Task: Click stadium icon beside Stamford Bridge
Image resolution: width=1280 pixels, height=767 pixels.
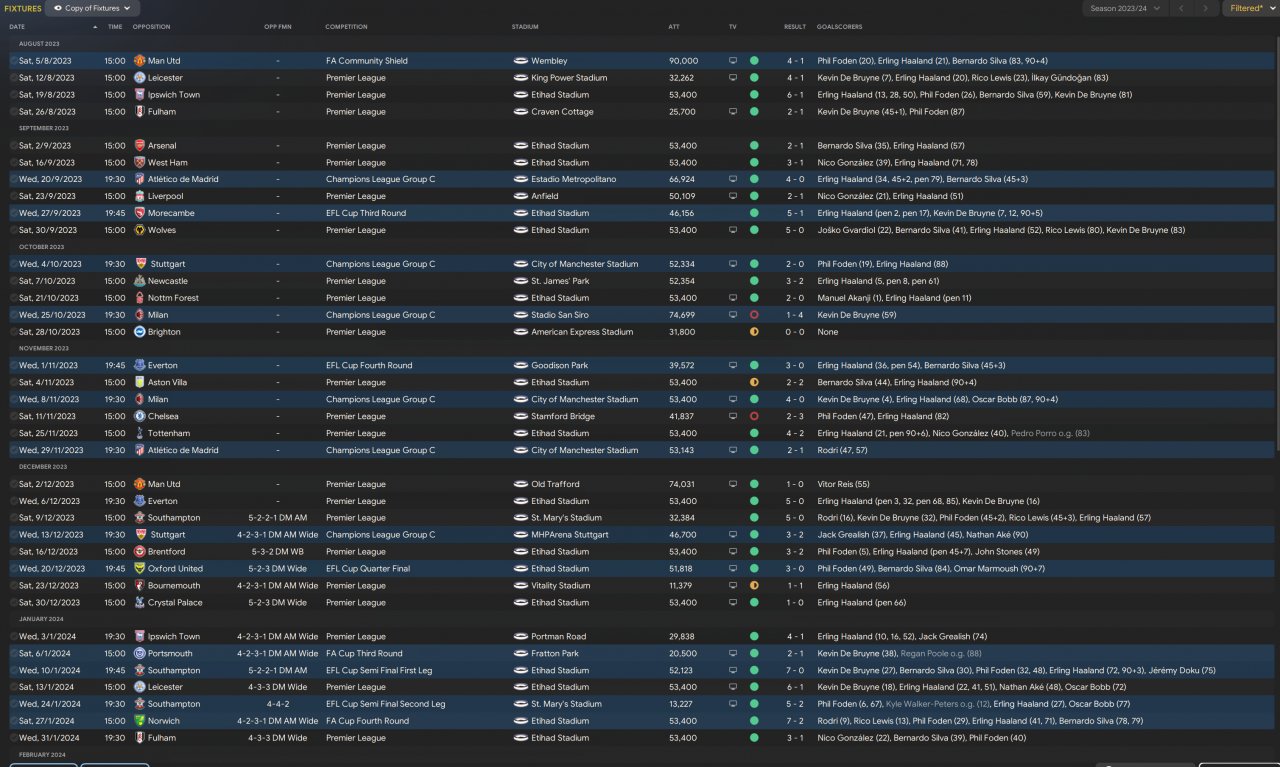Action: 520,417
